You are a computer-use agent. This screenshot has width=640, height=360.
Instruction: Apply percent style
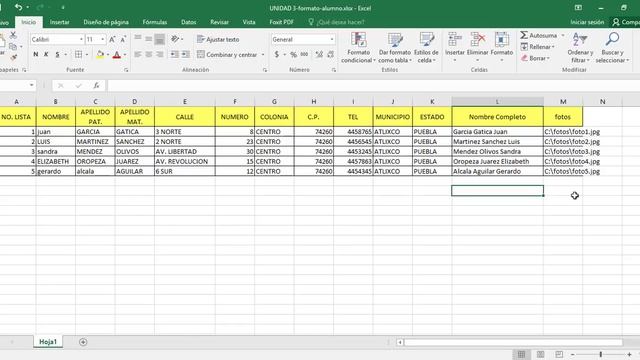[293, 54]
